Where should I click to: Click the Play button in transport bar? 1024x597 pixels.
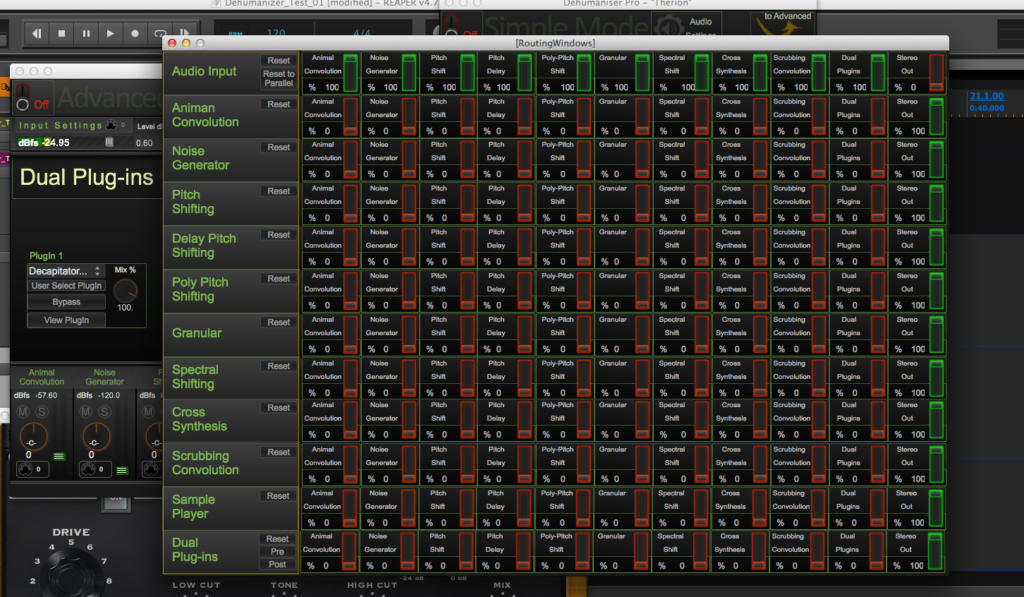coord(110,34)
